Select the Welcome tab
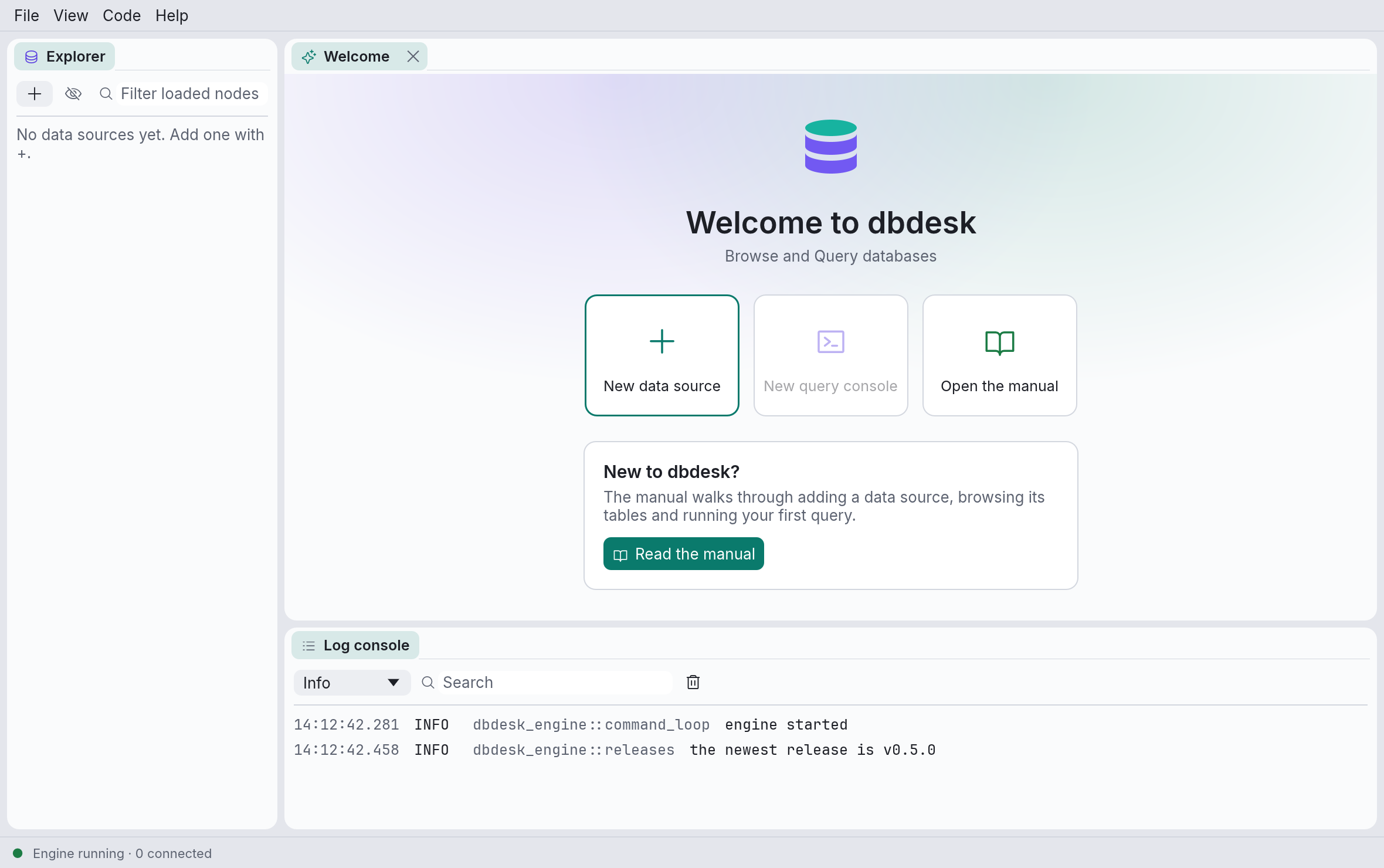This screenshot has height=868, width=1384. tap(359, 56)
